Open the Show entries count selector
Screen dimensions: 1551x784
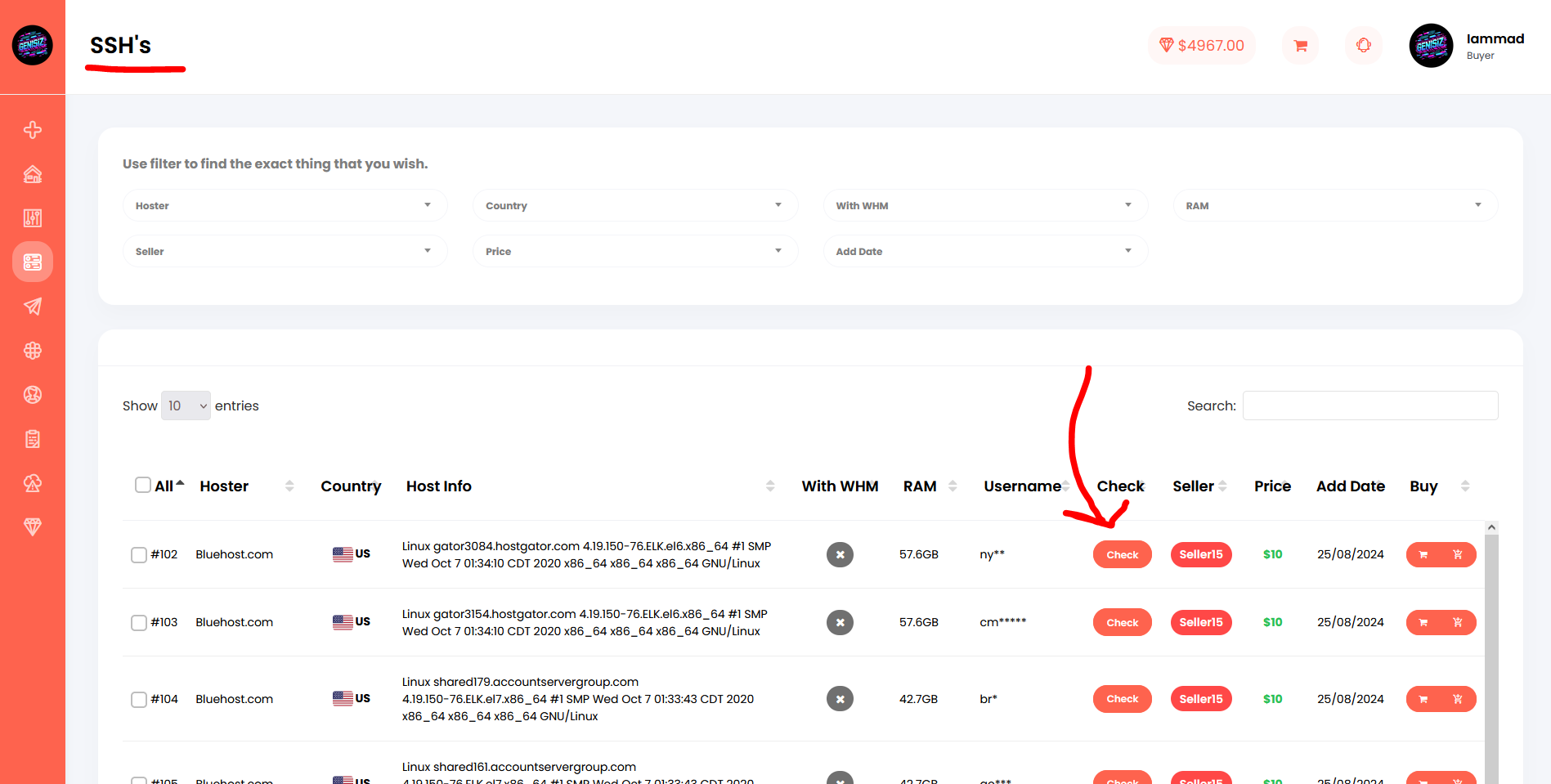click(186, 405)
